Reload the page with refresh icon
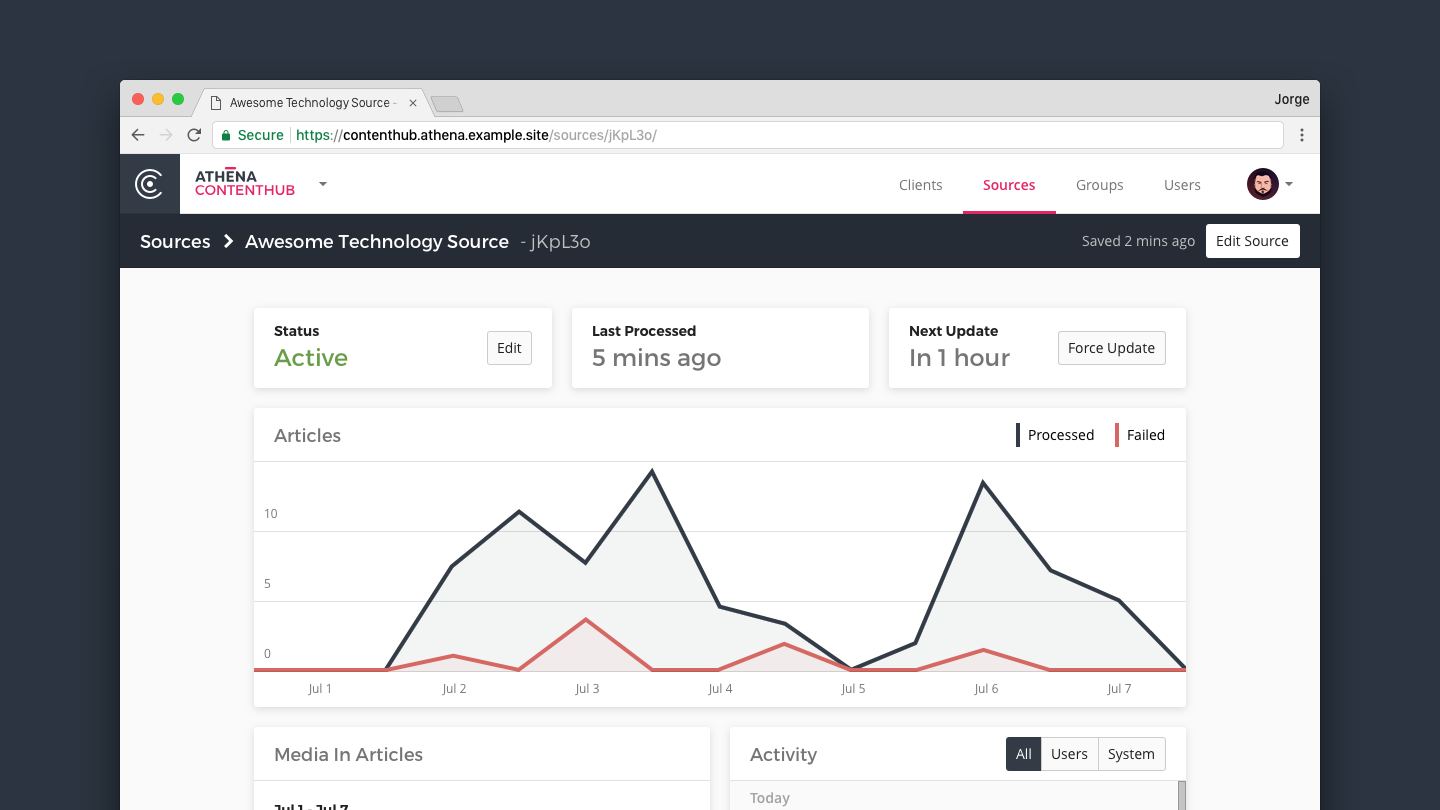This screenshot has width=1440, height=810. click(x=194, y=135)
